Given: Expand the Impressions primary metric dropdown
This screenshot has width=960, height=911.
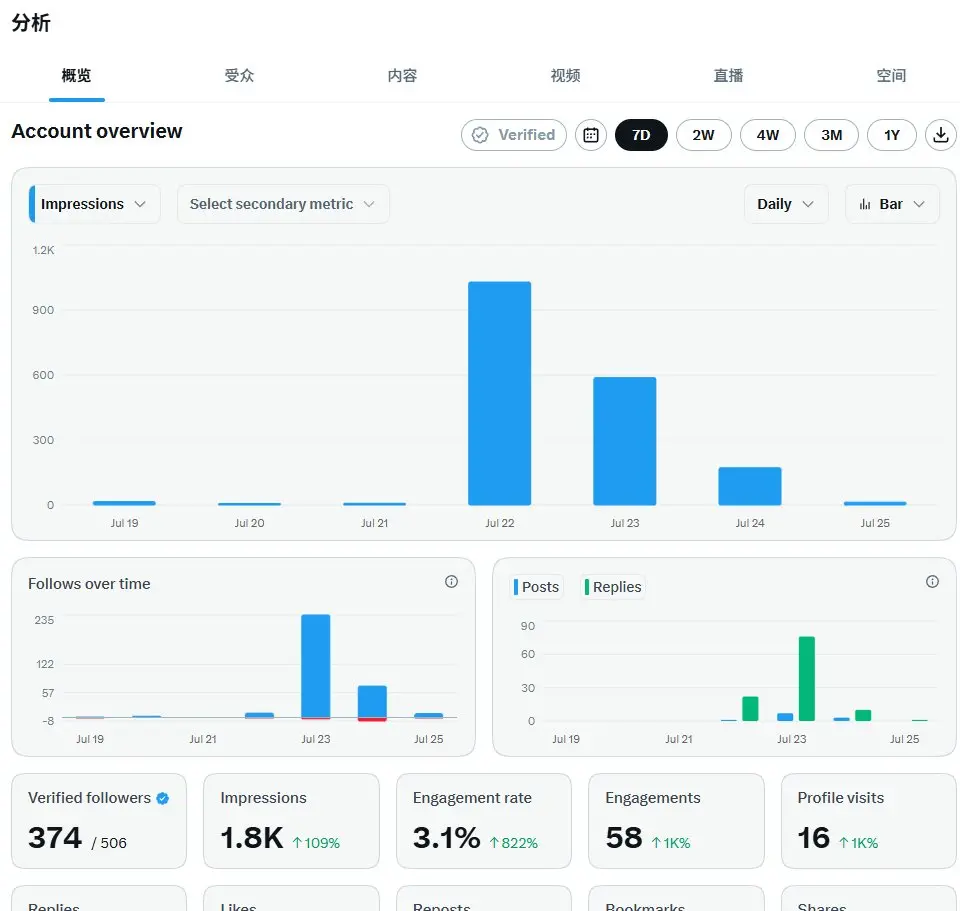Looking at the screenshot, I should coord(95,204).
